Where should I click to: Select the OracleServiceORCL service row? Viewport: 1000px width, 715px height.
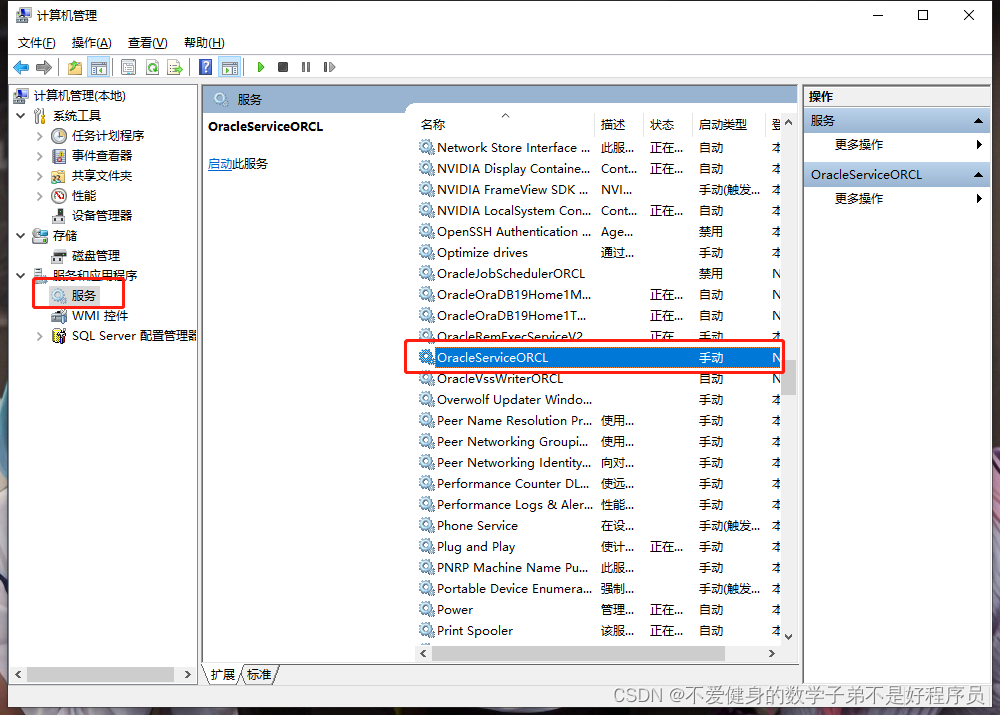pos(599,358)
